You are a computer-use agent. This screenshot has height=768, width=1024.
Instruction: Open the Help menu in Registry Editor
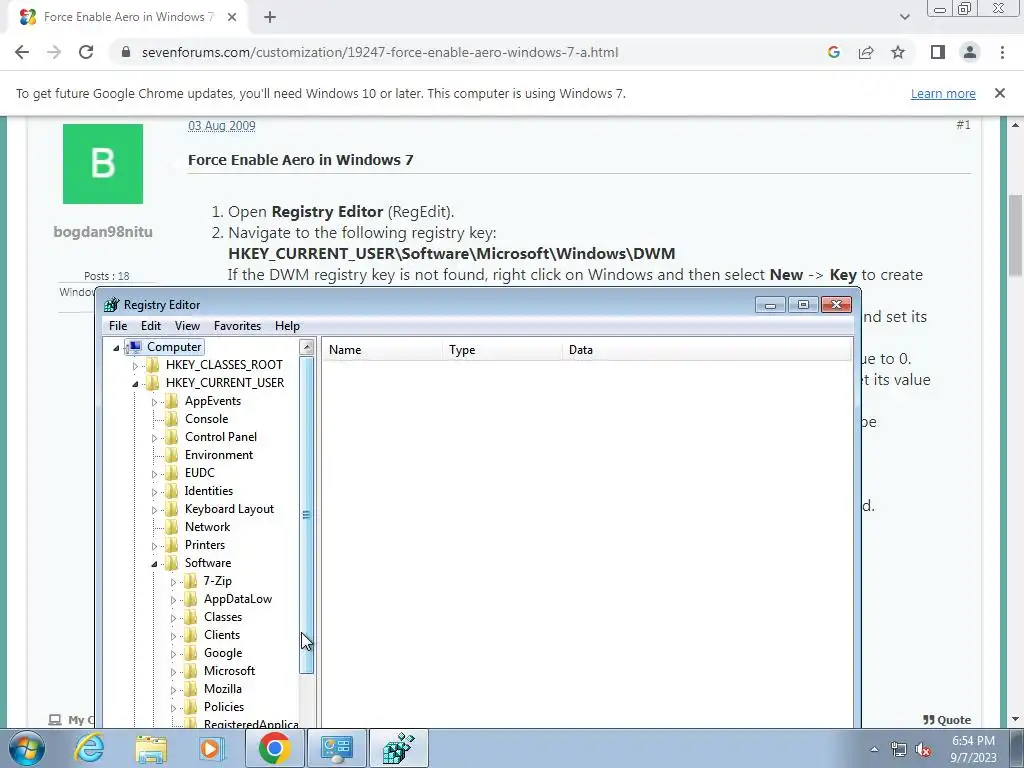(x=287, y=326)
